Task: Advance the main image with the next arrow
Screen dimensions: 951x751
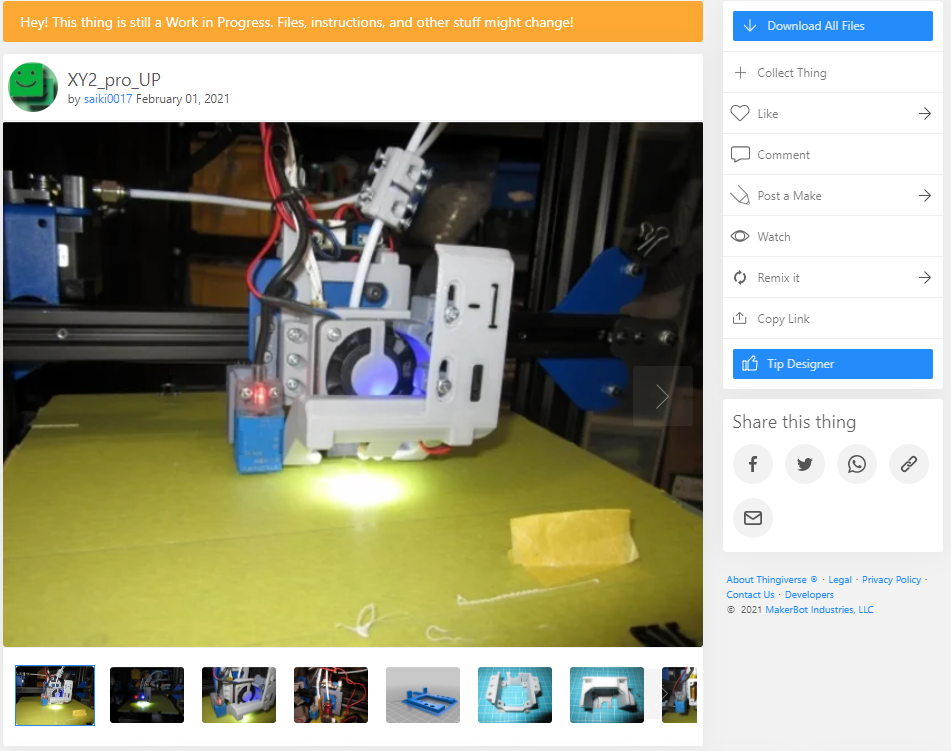Action: point(662,396)
